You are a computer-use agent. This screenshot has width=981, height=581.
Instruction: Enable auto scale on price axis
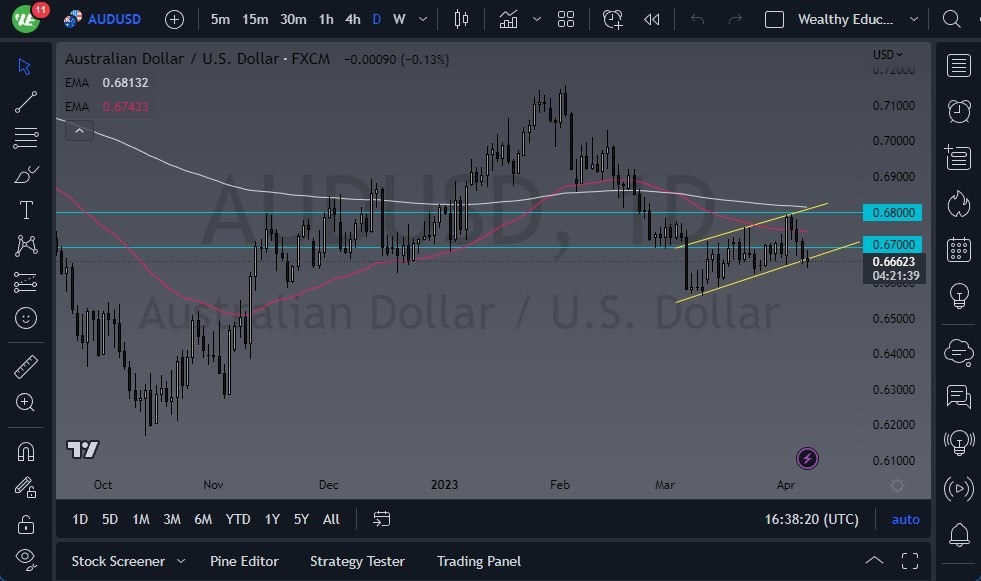pyautogui.click(x=905, y=519)
